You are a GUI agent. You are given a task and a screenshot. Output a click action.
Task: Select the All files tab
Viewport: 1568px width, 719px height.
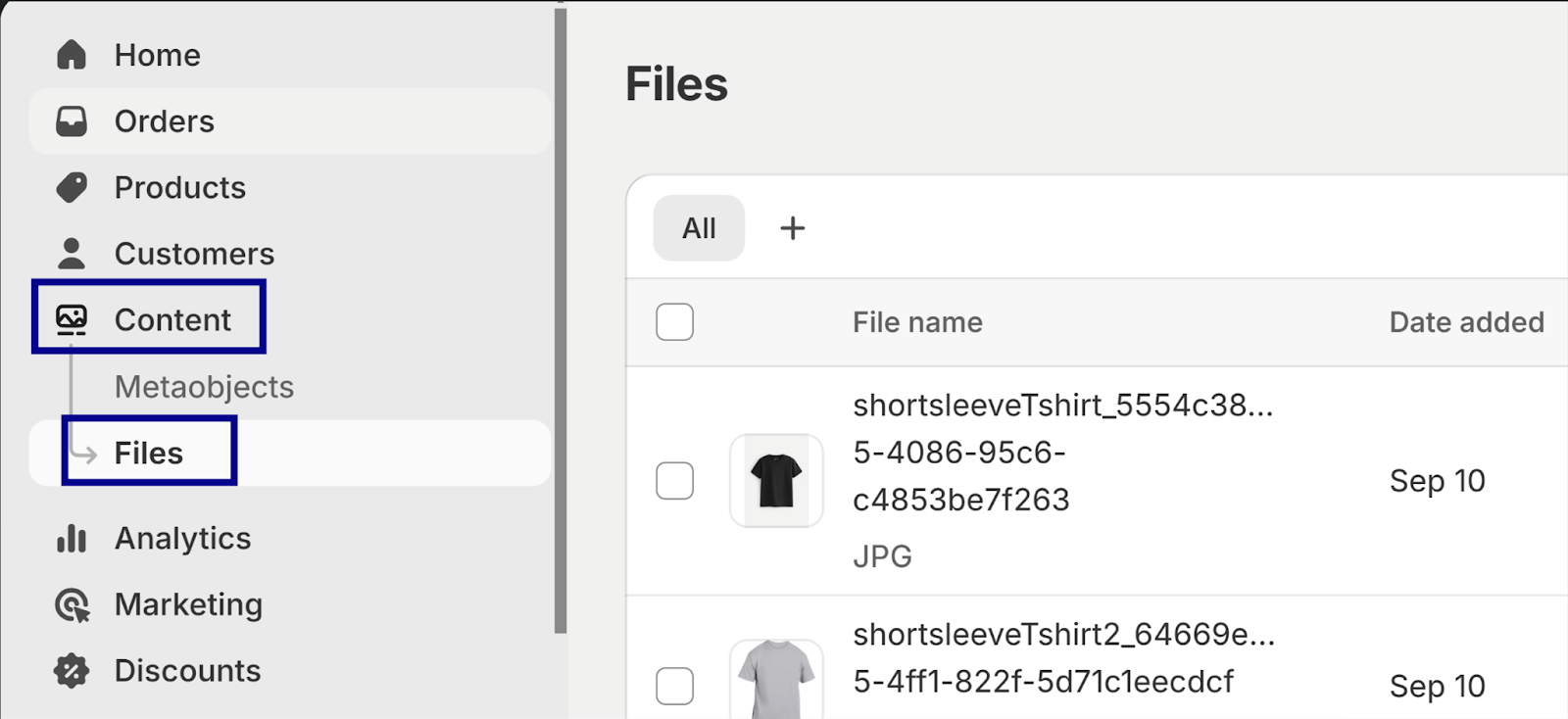699,228
